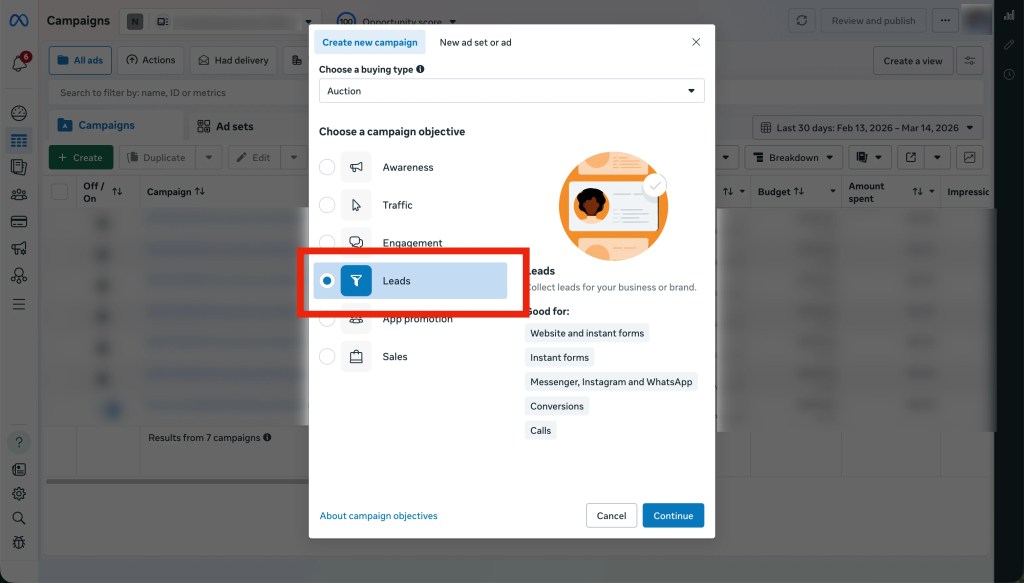Screen dimensions: 1024x583
Task: Open the date range Last 30 days dropdown
Action: 867,128
